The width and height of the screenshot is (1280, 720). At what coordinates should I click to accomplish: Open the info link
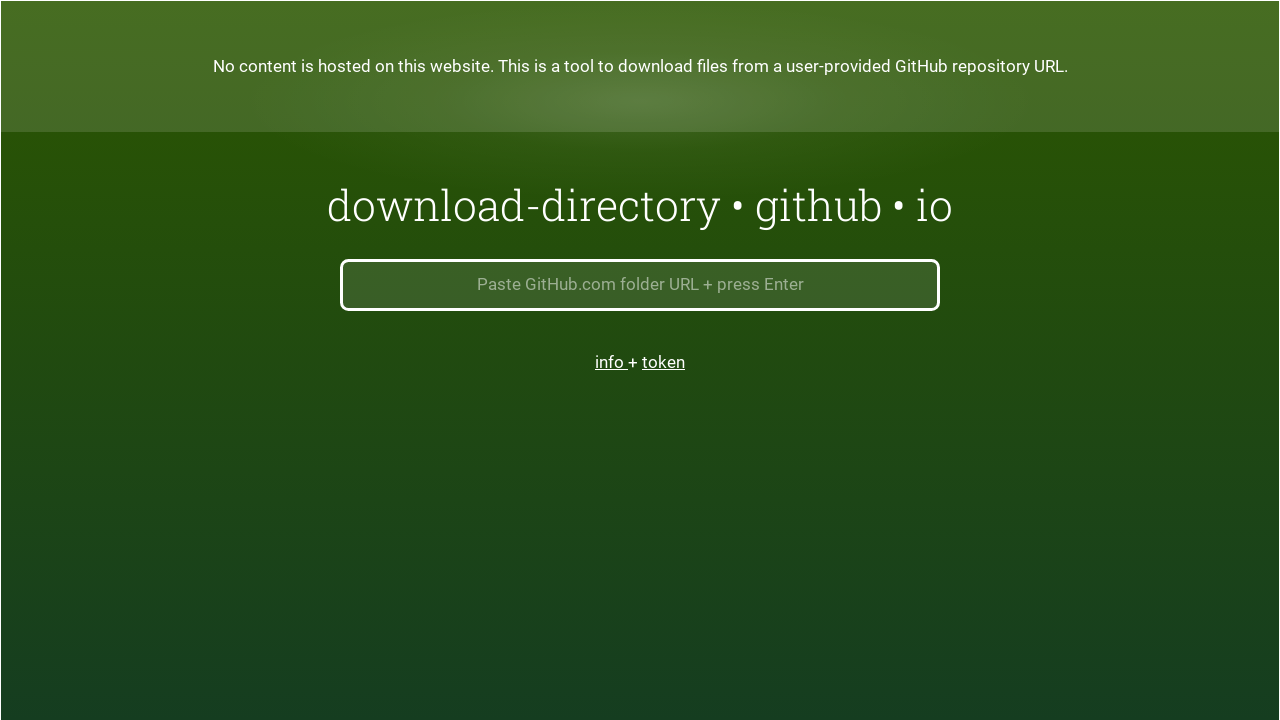pos(609,362)
